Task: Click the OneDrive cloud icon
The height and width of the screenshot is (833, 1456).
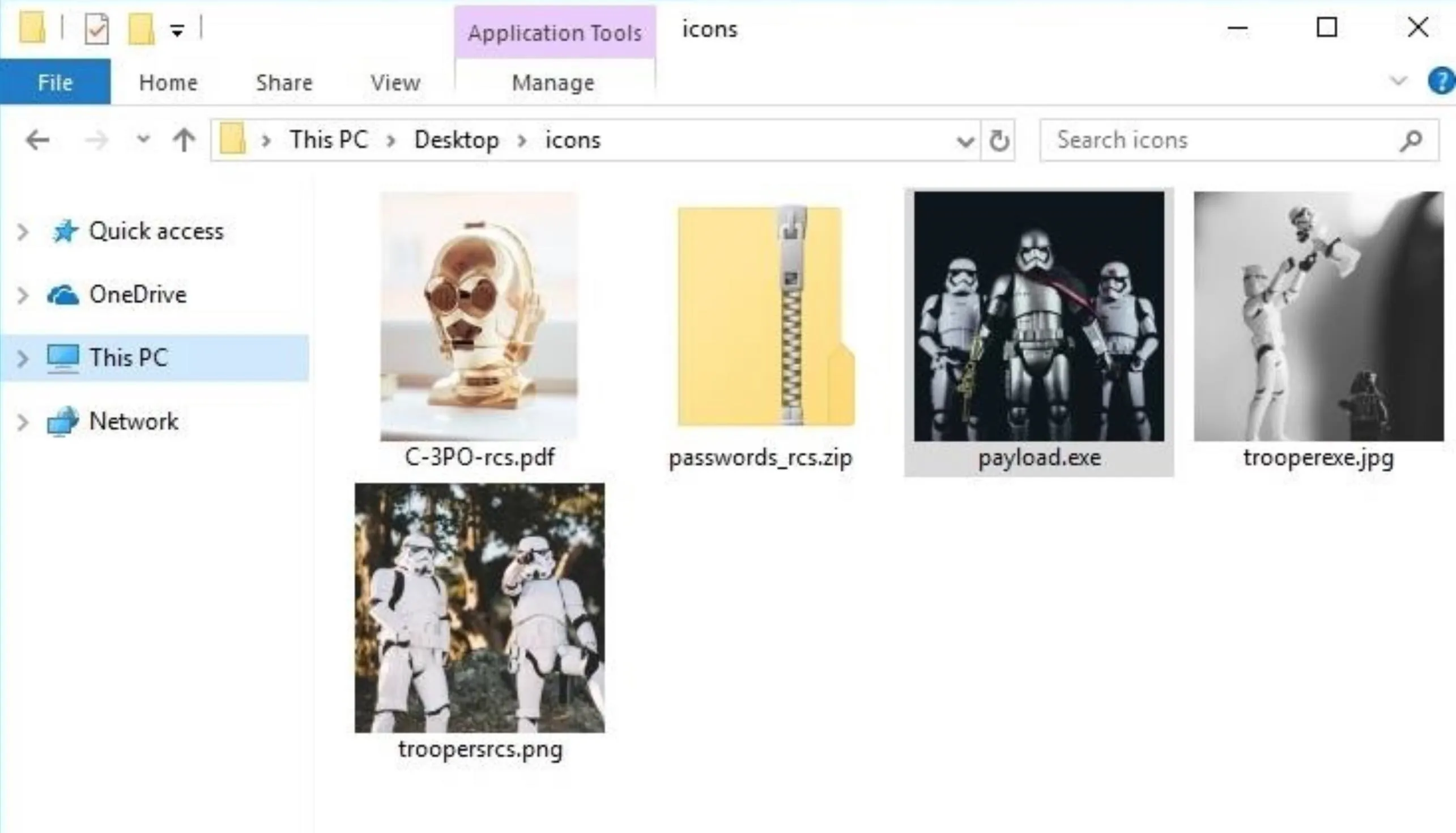Action: point(63,295)
